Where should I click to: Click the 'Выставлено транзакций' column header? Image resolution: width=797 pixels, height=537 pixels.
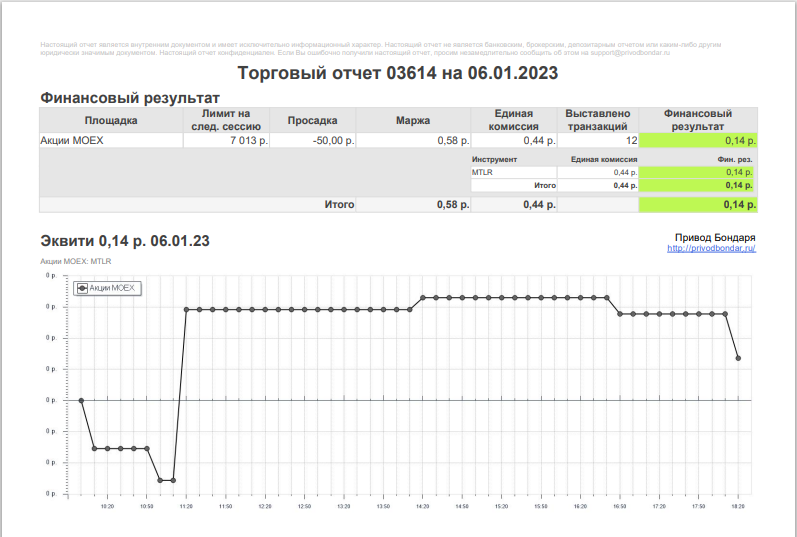[597, 120]
